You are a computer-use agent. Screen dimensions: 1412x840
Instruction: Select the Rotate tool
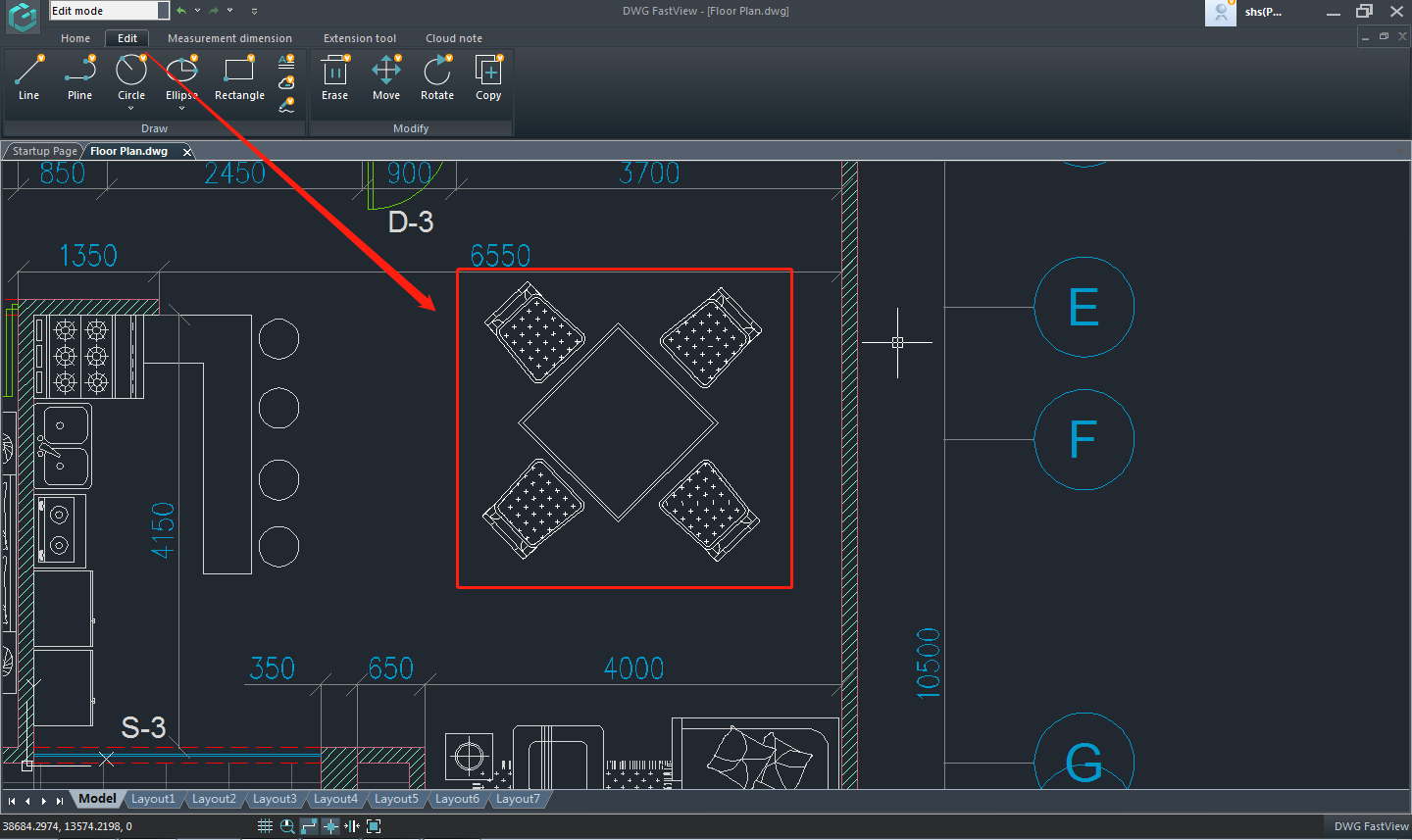437,78
